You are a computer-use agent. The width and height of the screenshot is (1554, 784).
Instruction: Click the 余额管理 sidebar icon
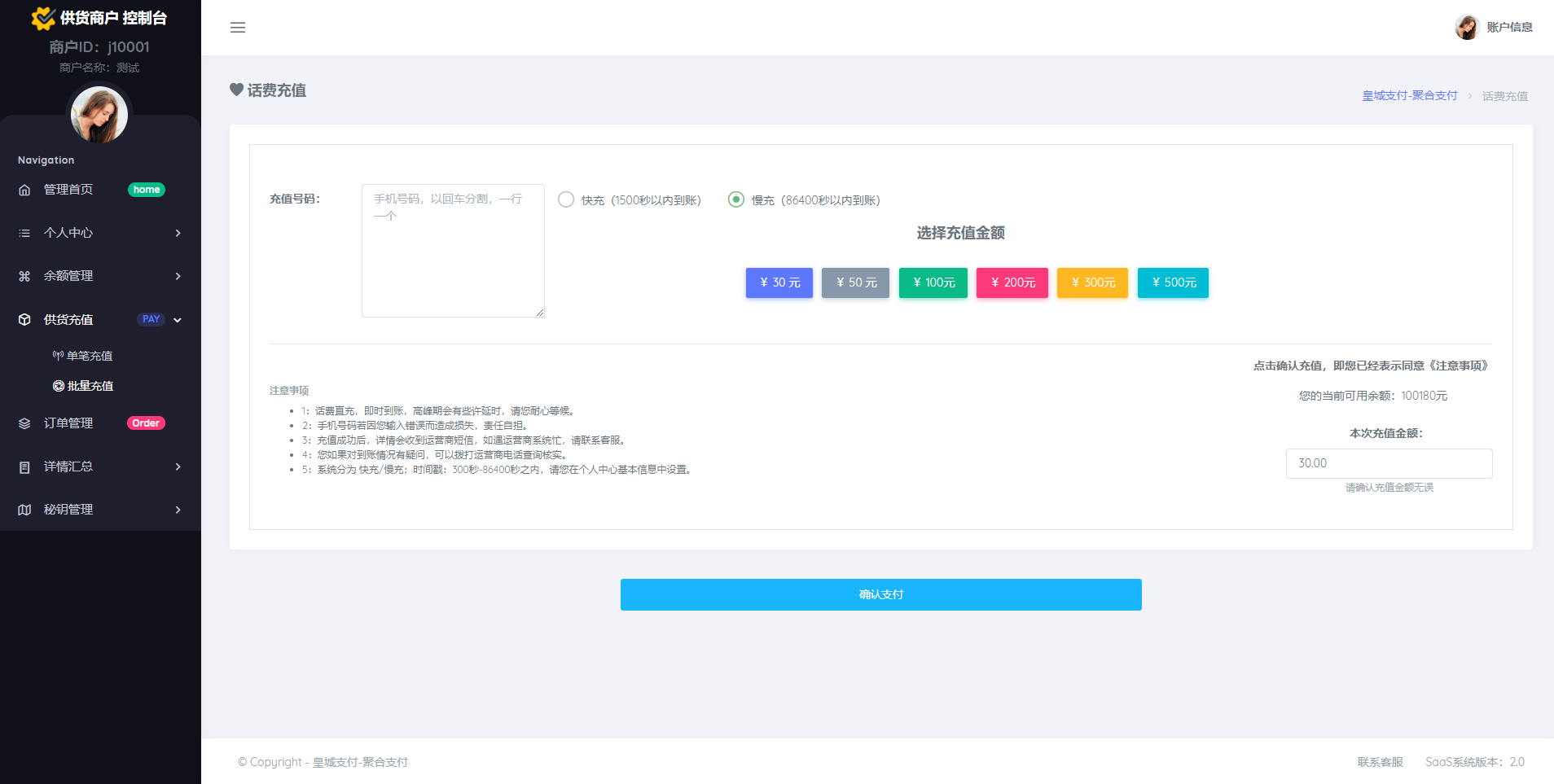pos(24,276)
